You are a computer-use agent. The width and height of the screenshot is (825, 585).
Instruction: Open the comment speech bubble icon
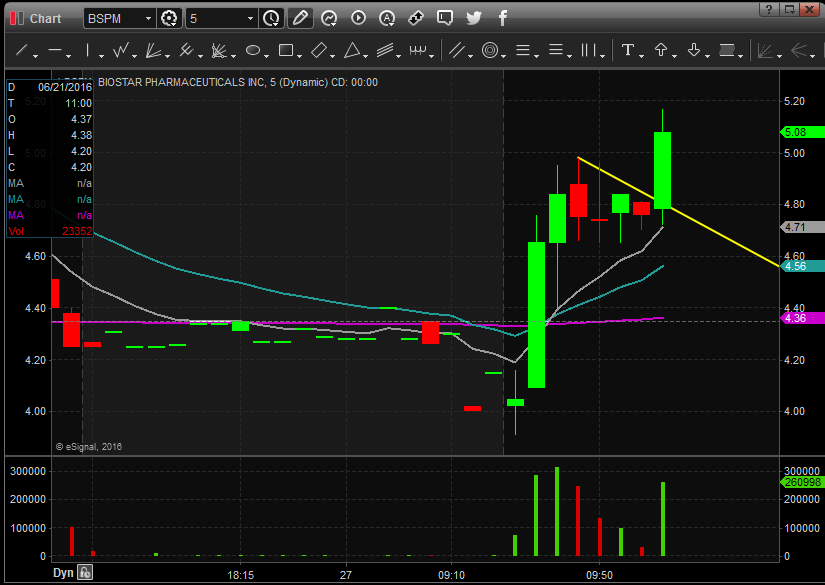[x=445, y=18]
